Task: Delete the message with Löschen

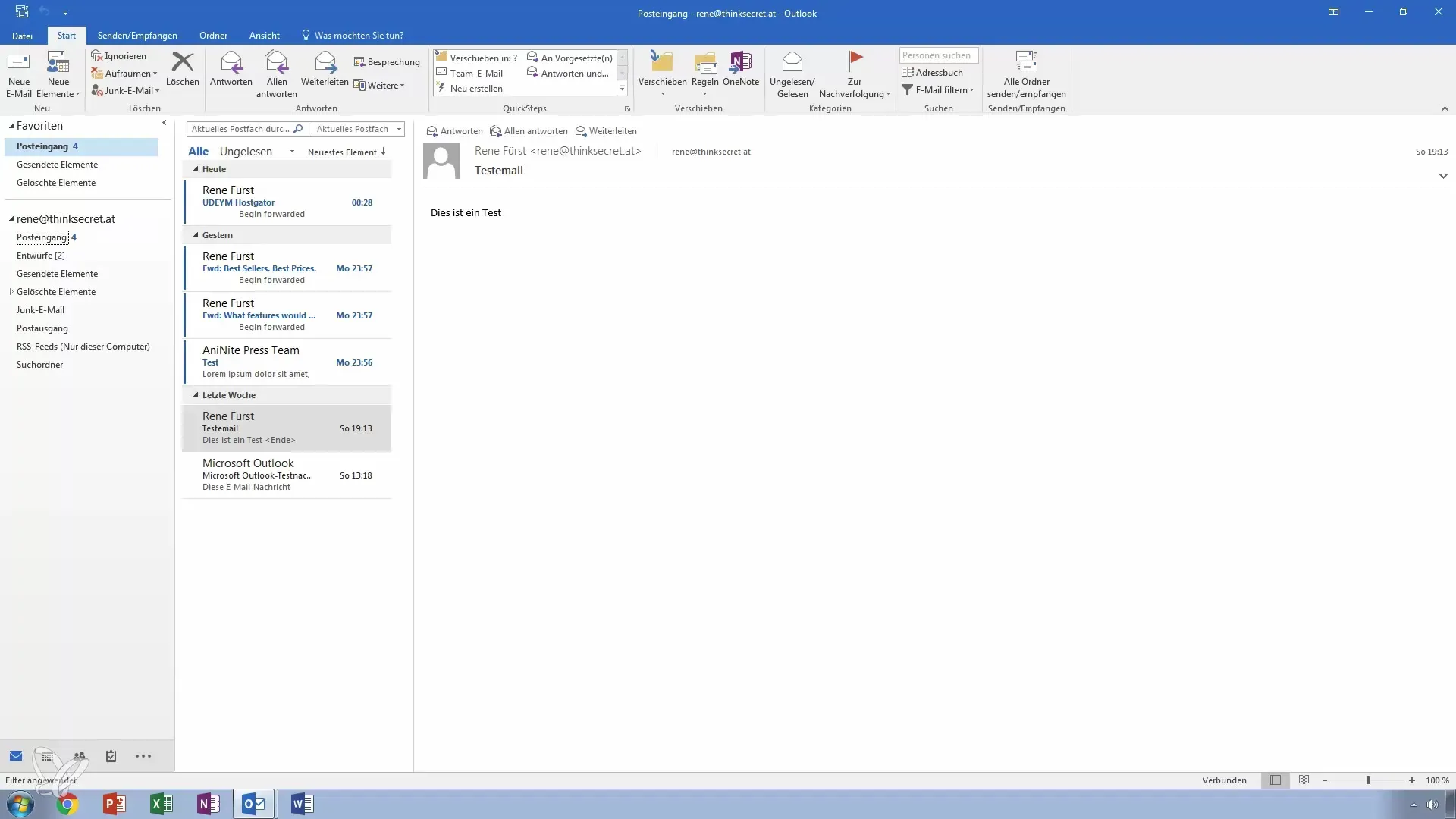Action: coord(183,68)
